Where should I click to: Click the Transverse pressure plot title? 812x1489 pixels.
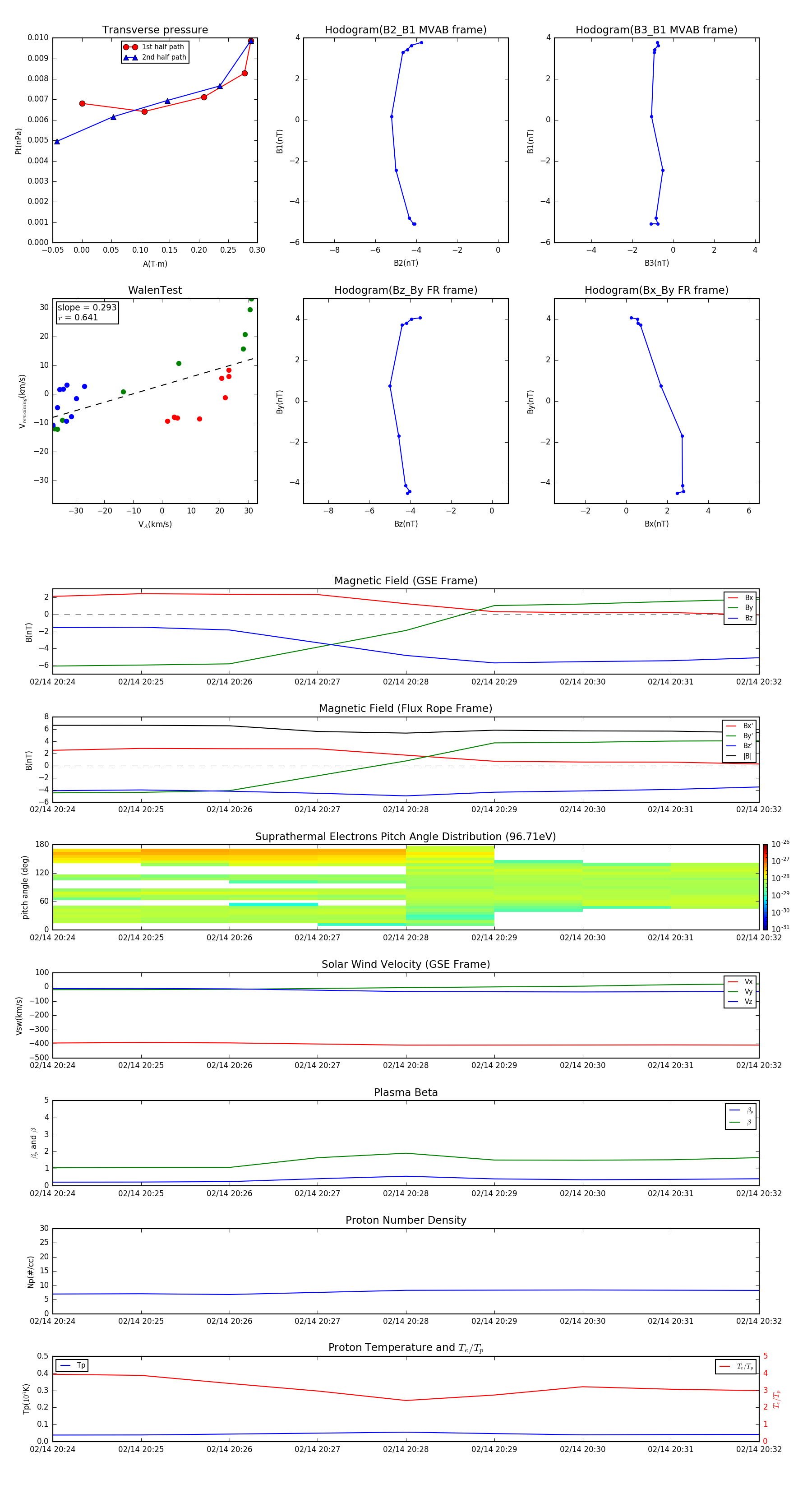[155, 29]
